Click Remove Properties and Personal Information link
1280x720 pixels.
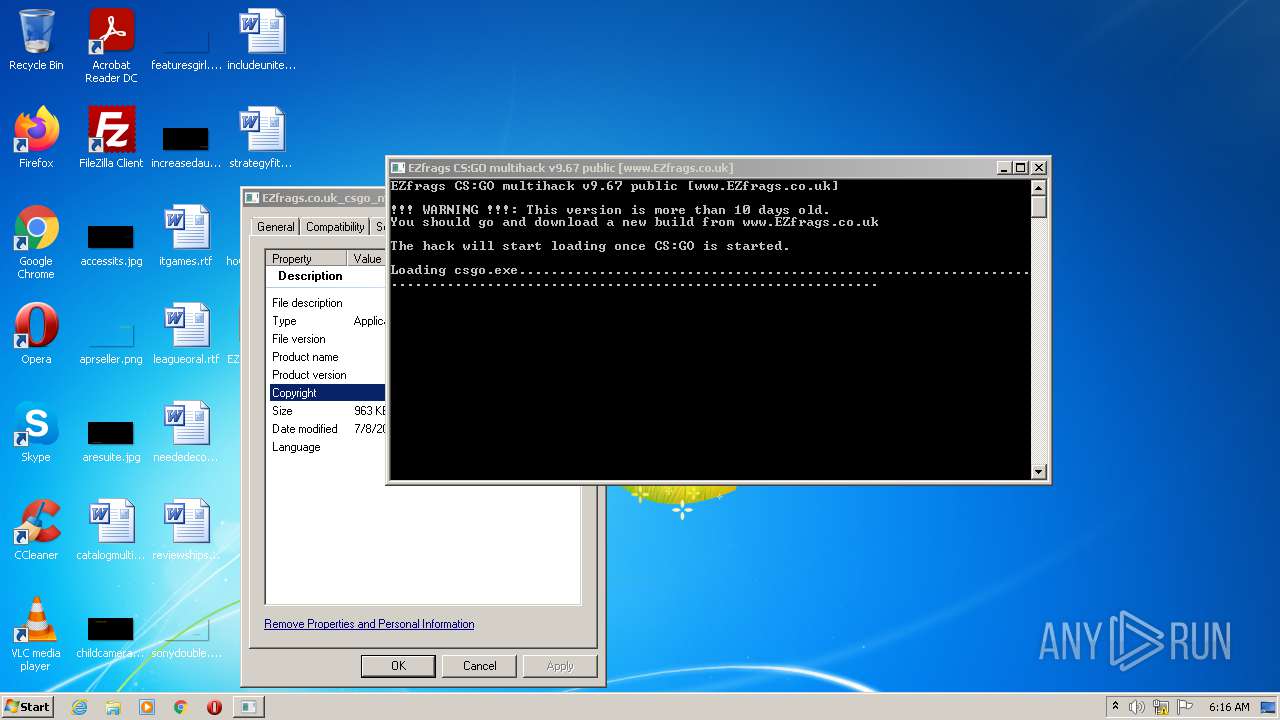pos(369,624)
